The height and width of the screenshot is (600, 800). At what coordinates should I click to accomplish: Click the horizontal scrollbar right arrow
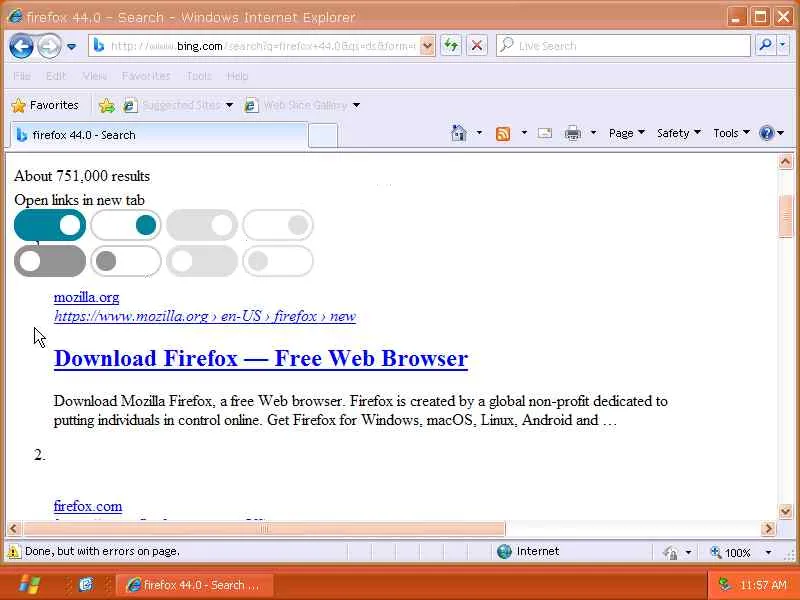[768, 529]
